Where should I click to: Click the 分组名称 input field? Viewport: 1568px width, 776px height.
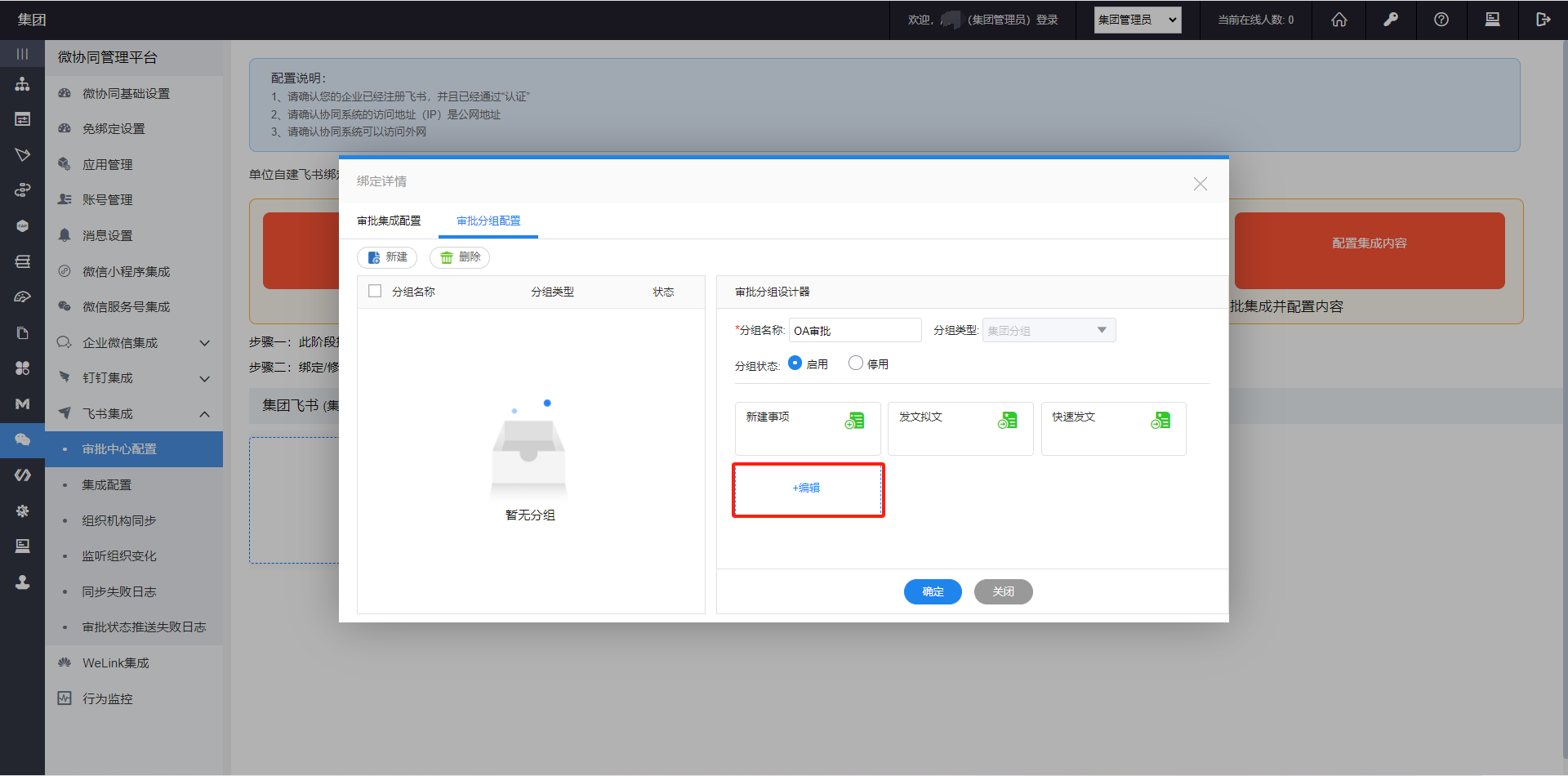[x=854, y=330]
